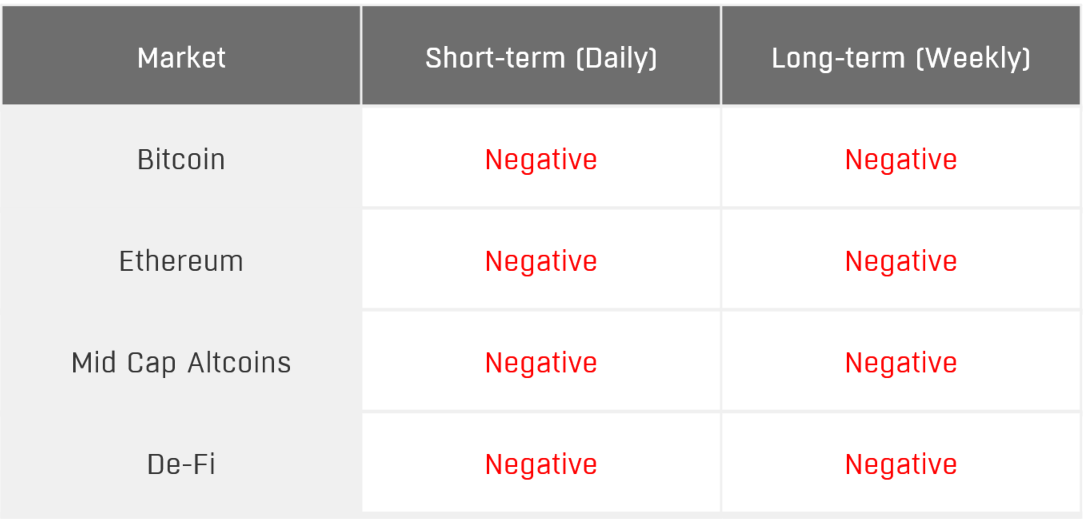Click De-Fi's Short-term Negative value
Screen dimensions: 1085x520
pos(541,465)
